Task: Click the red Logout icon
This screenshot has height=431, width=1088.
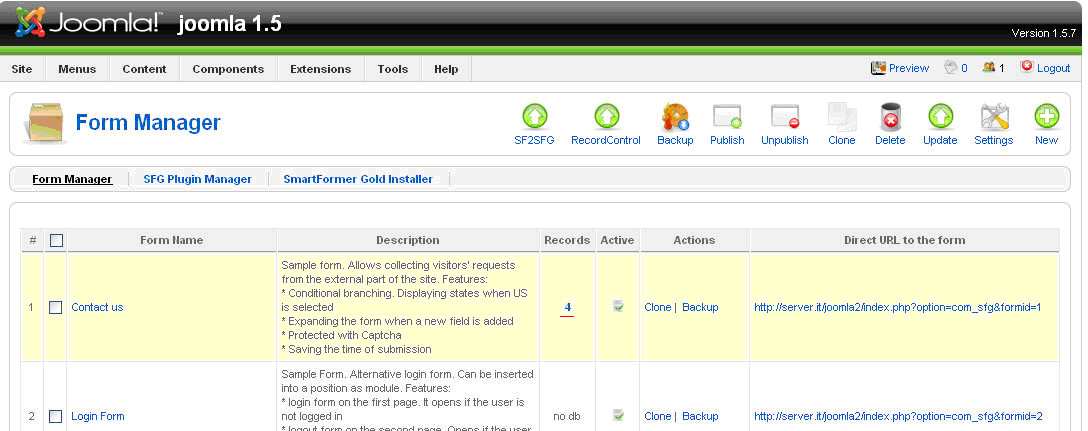Action: pyautogui.click(x=1027, y=67)
